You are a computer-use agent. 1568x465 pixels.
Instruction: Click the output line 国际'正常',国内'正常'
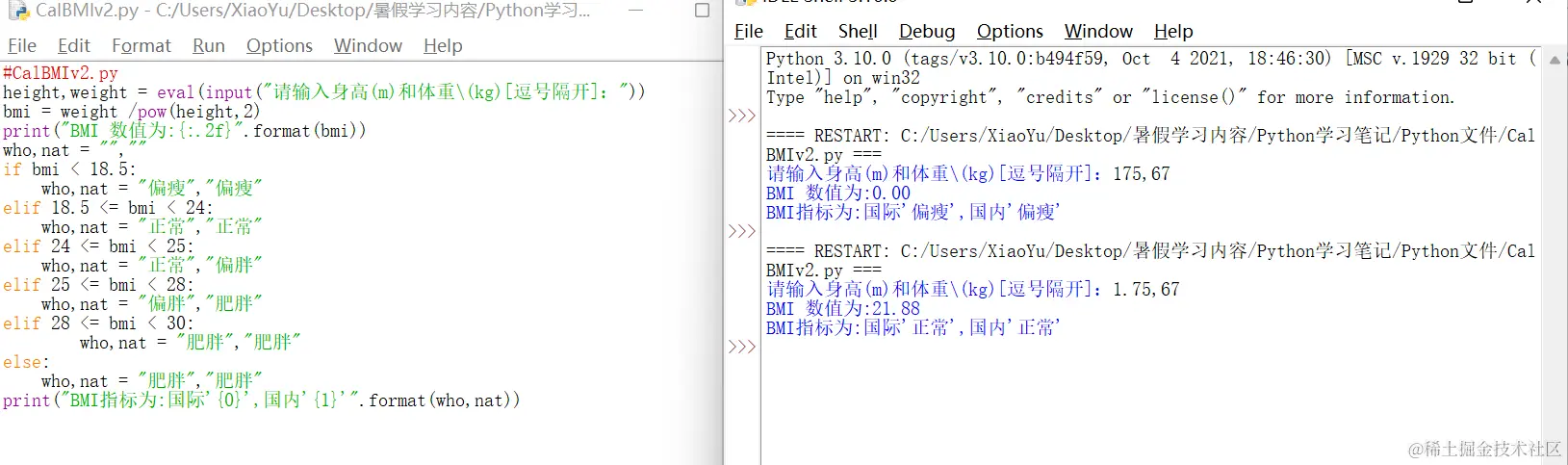[x=913, y=328]
